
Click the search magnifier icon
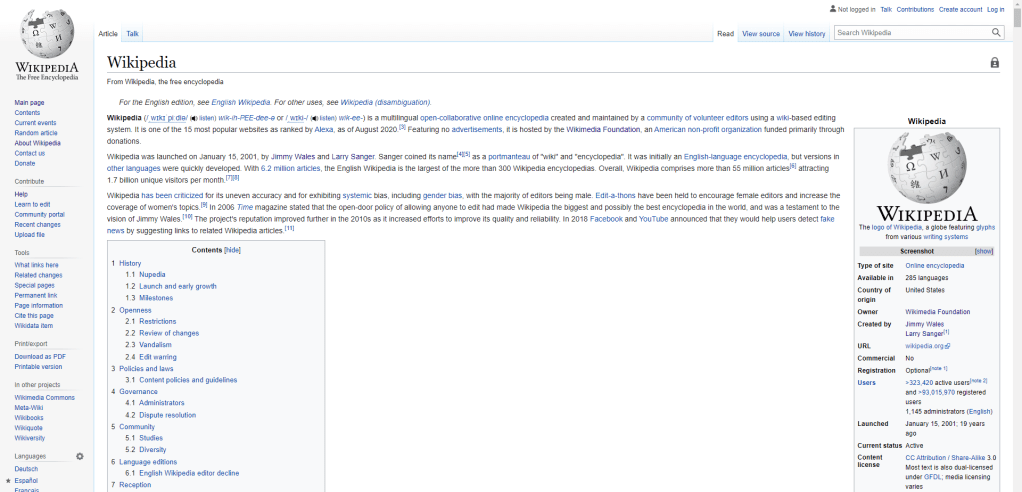tap(996, 33)
